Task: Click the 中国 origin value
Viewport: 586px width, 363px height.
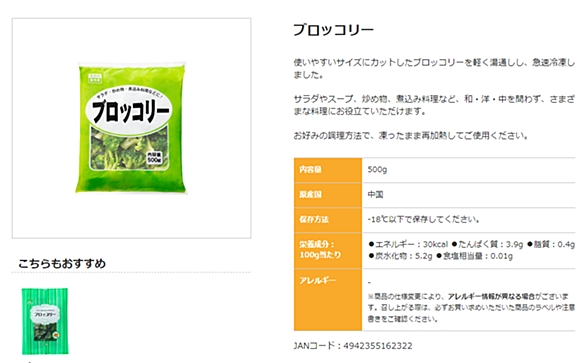Action: point(375,194)
